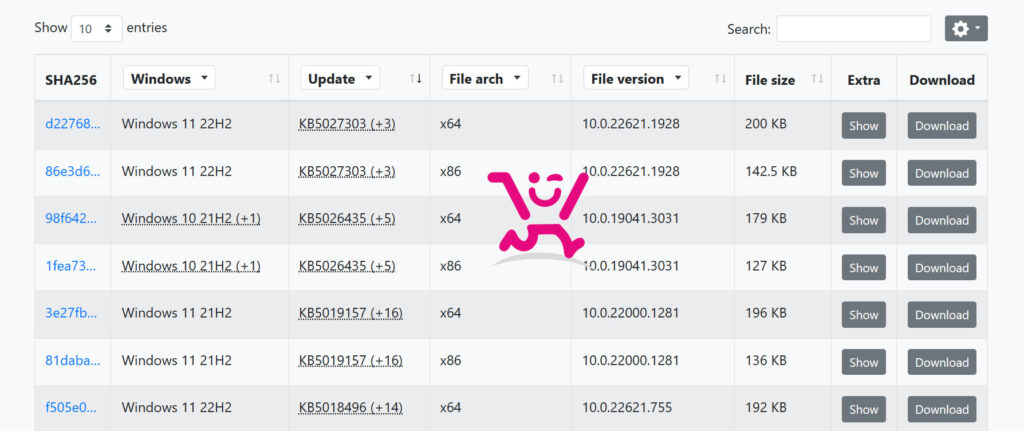Screen dimensions: 1024x431
Task: Sort by the Update column arrows
Action: pos(415,79)
